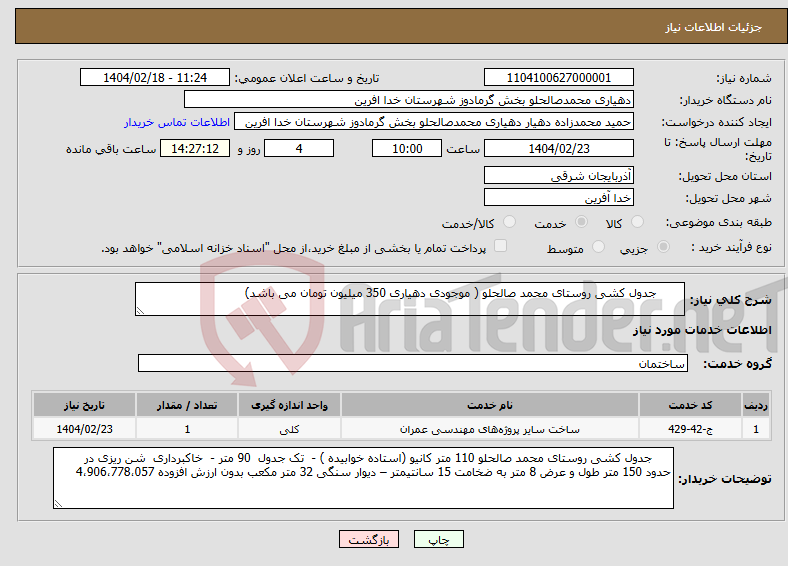This screenshot has width=788, height=566.
Task: Click the شماره نیاز field 1104100627000001
Action: coord(558,77)
